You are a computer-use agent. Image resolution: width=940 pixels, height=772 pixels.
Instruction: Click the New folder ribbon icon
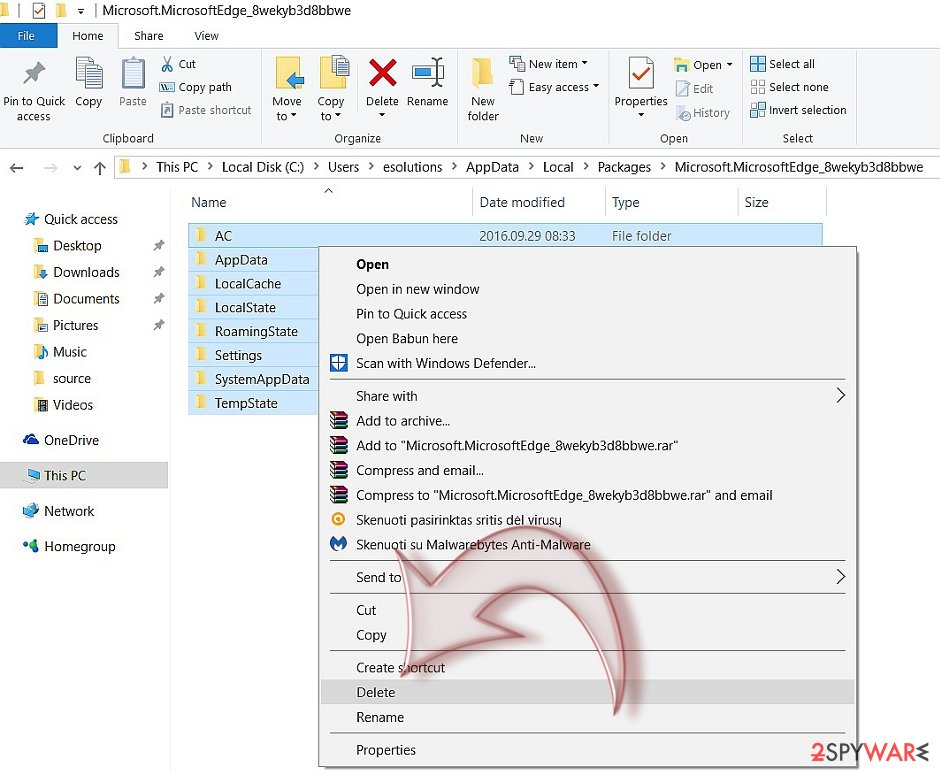(x=483, y=74)
